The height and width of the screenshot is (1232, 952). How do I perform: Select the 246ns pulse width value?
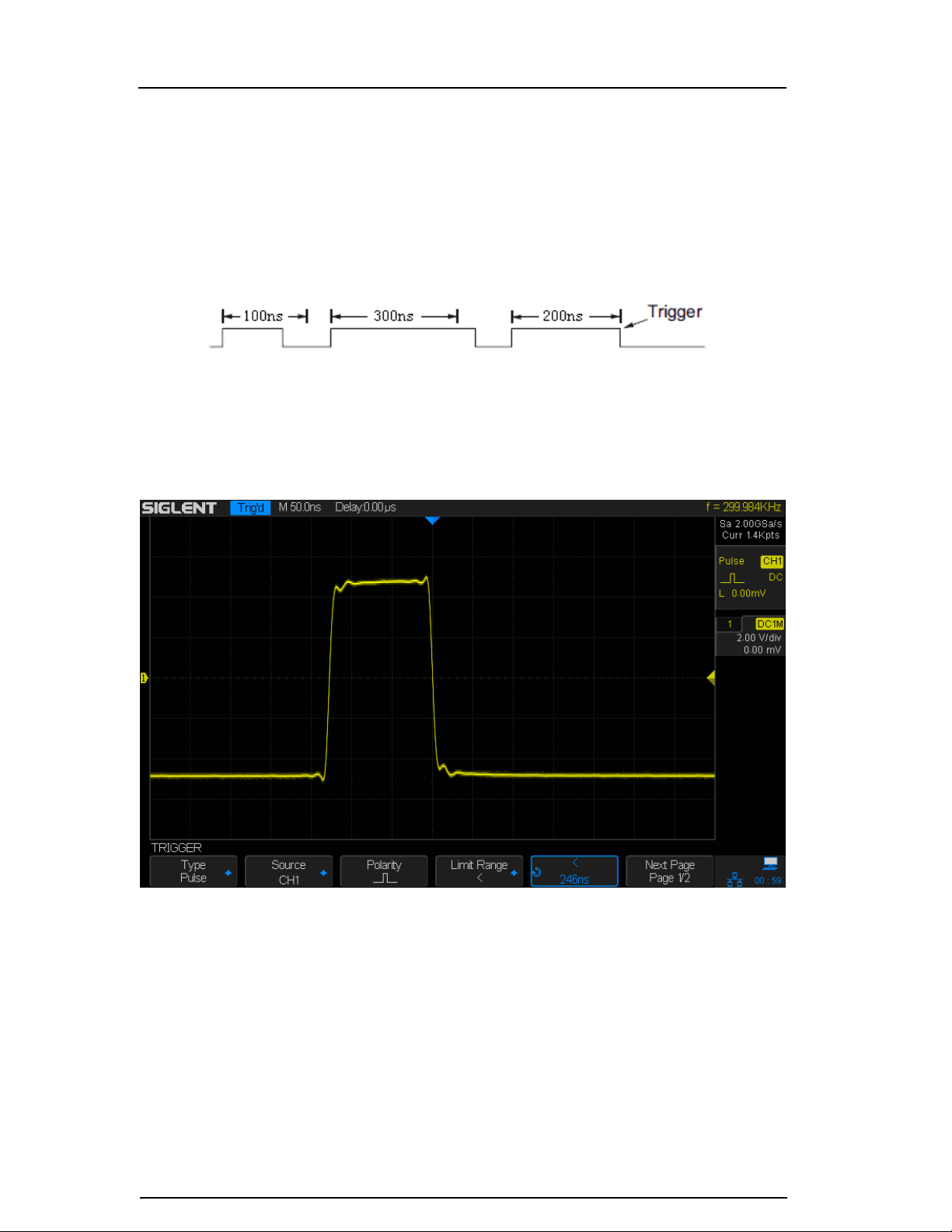coord(574,871)
